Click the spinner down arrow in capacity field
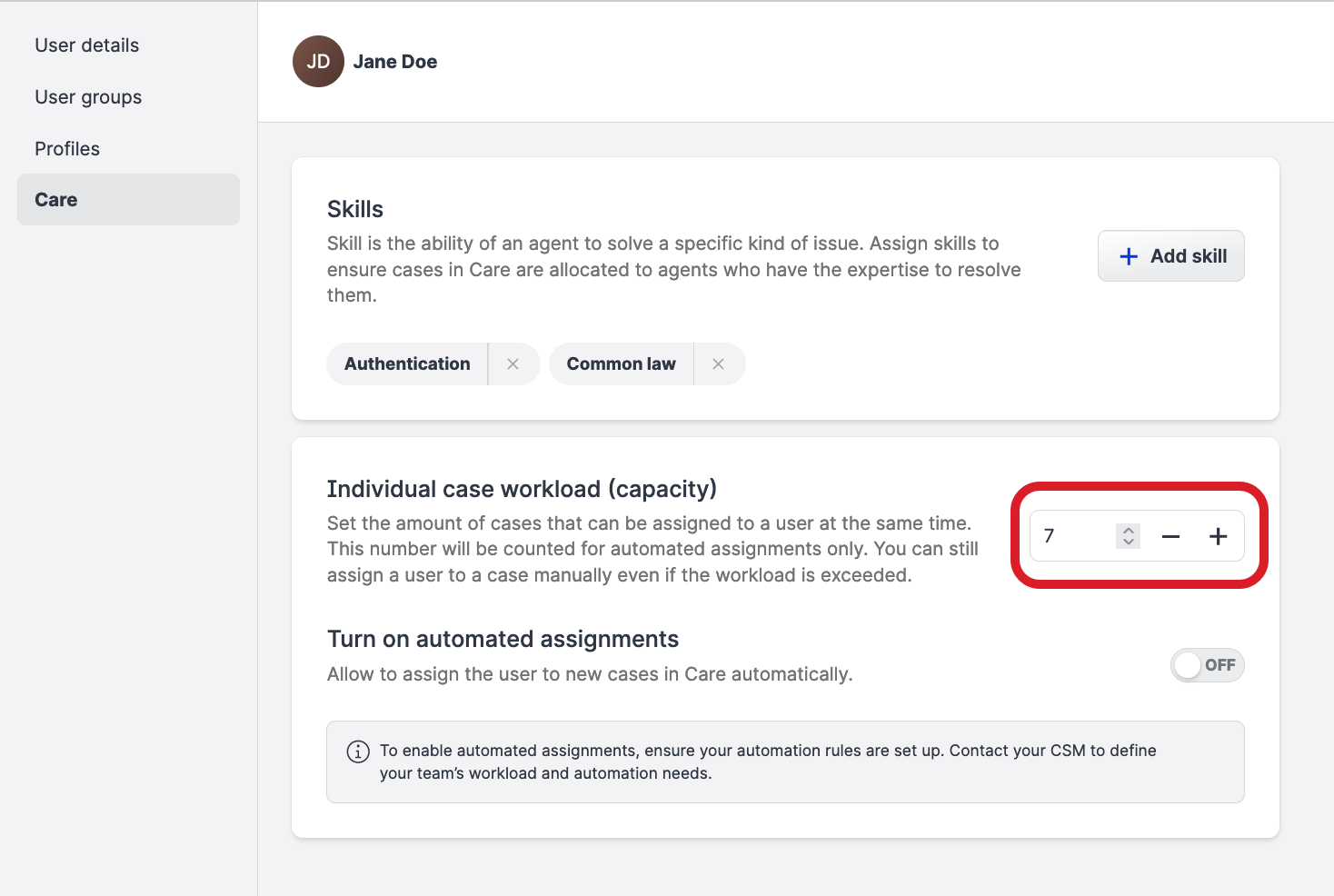The image size is (1334, 896). [1128, 543]
